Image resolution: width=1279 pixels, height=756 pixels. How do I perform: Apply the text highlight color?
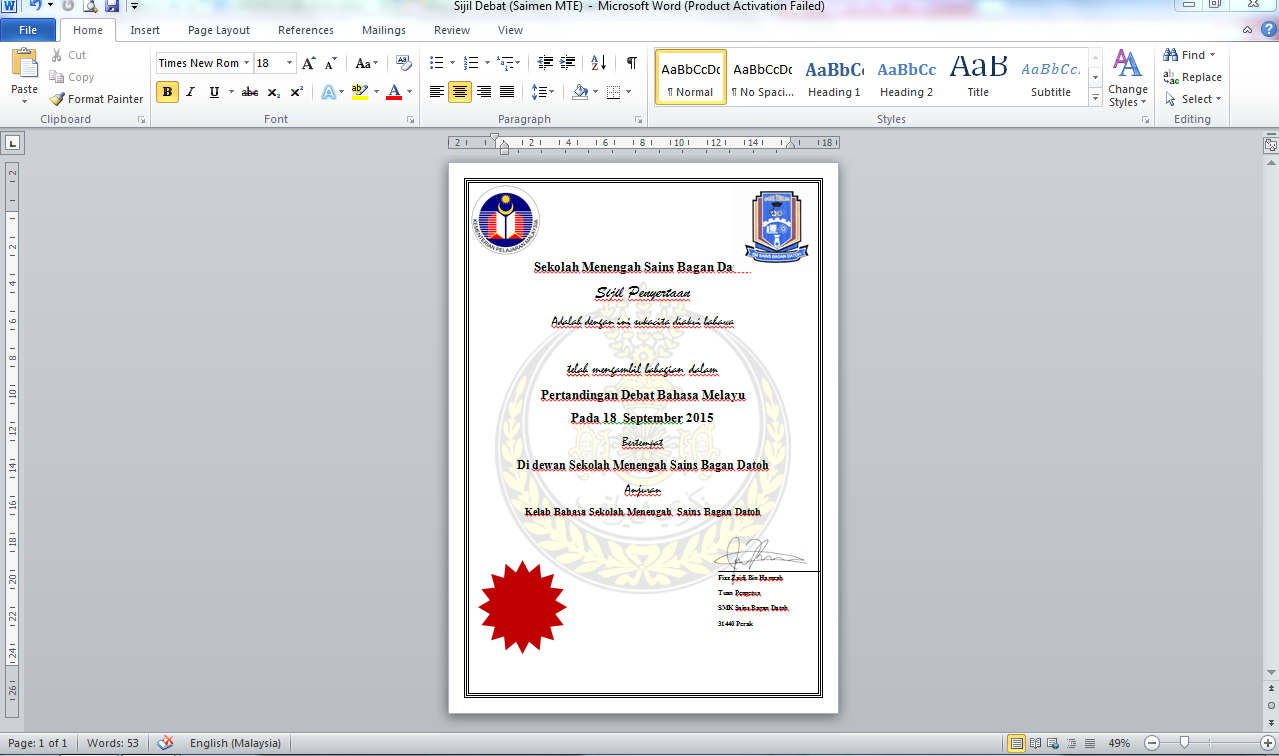point(359,92)
